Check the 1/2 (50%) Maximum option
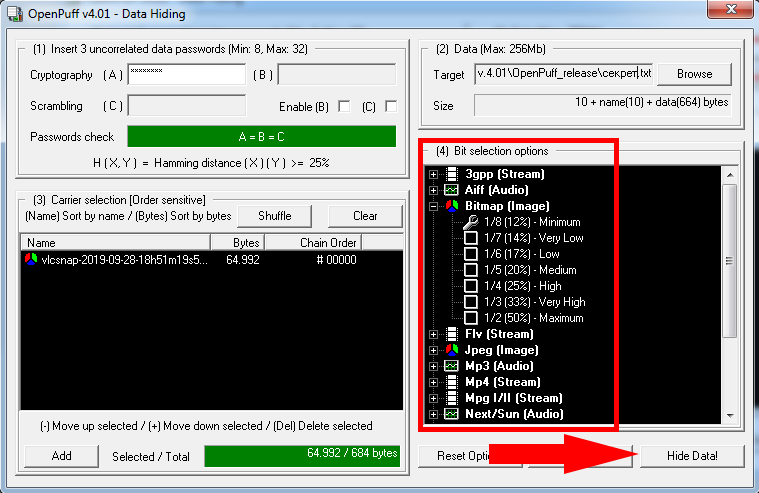This screenshot has height=493, width=759. [x=471, y=318]
